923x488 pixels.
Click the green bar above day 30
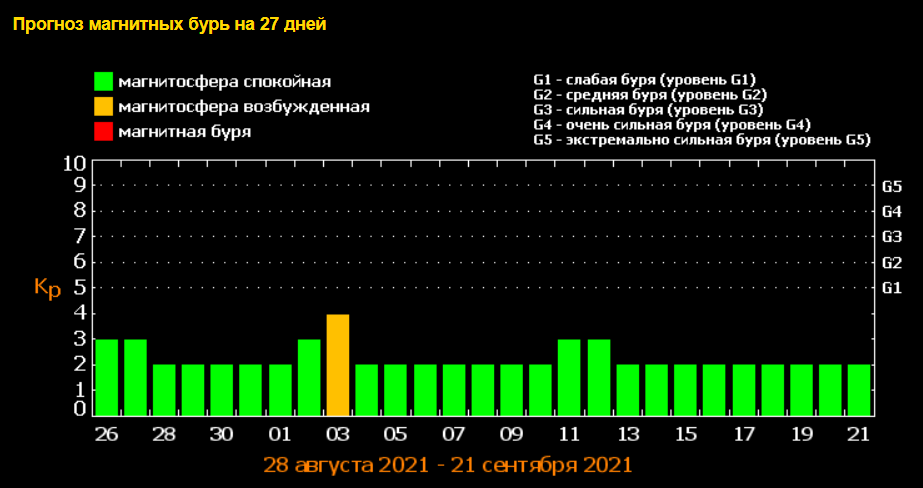coord(222,389)
